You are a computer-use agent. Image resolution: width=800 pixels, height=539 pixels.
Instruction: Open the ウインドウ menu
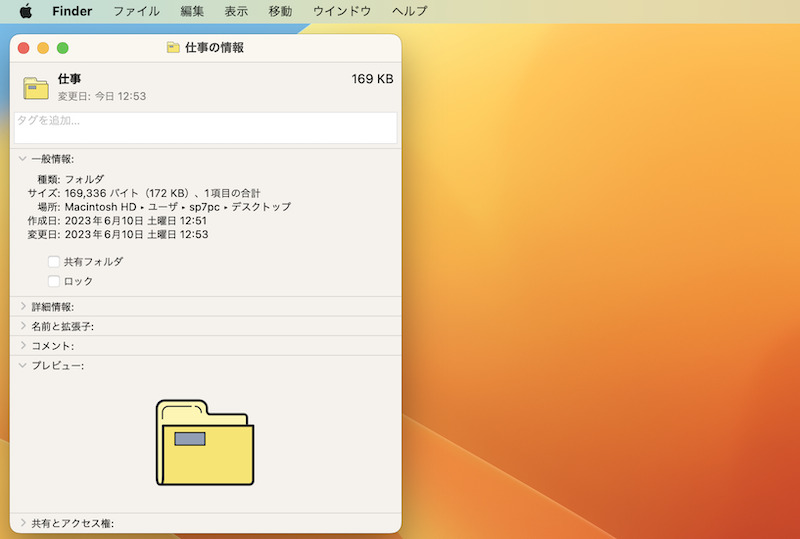(x=341, y=11)
